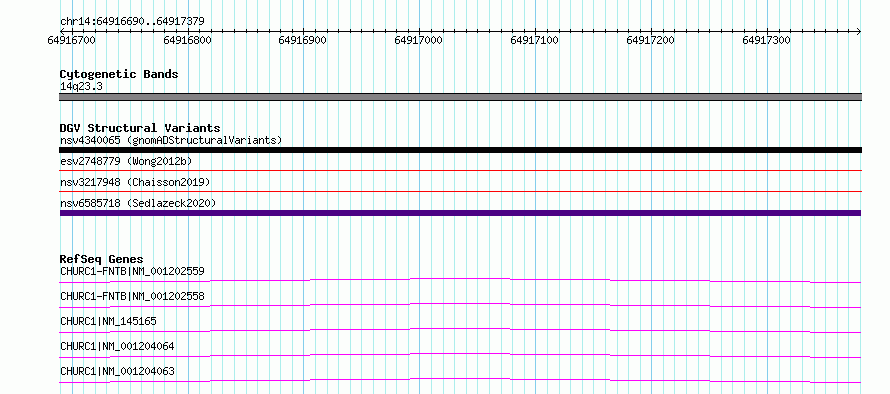Open transcript CHURC1|NM_001204064
This screenshot has width=890, height=394.
(x=117, y=346)
